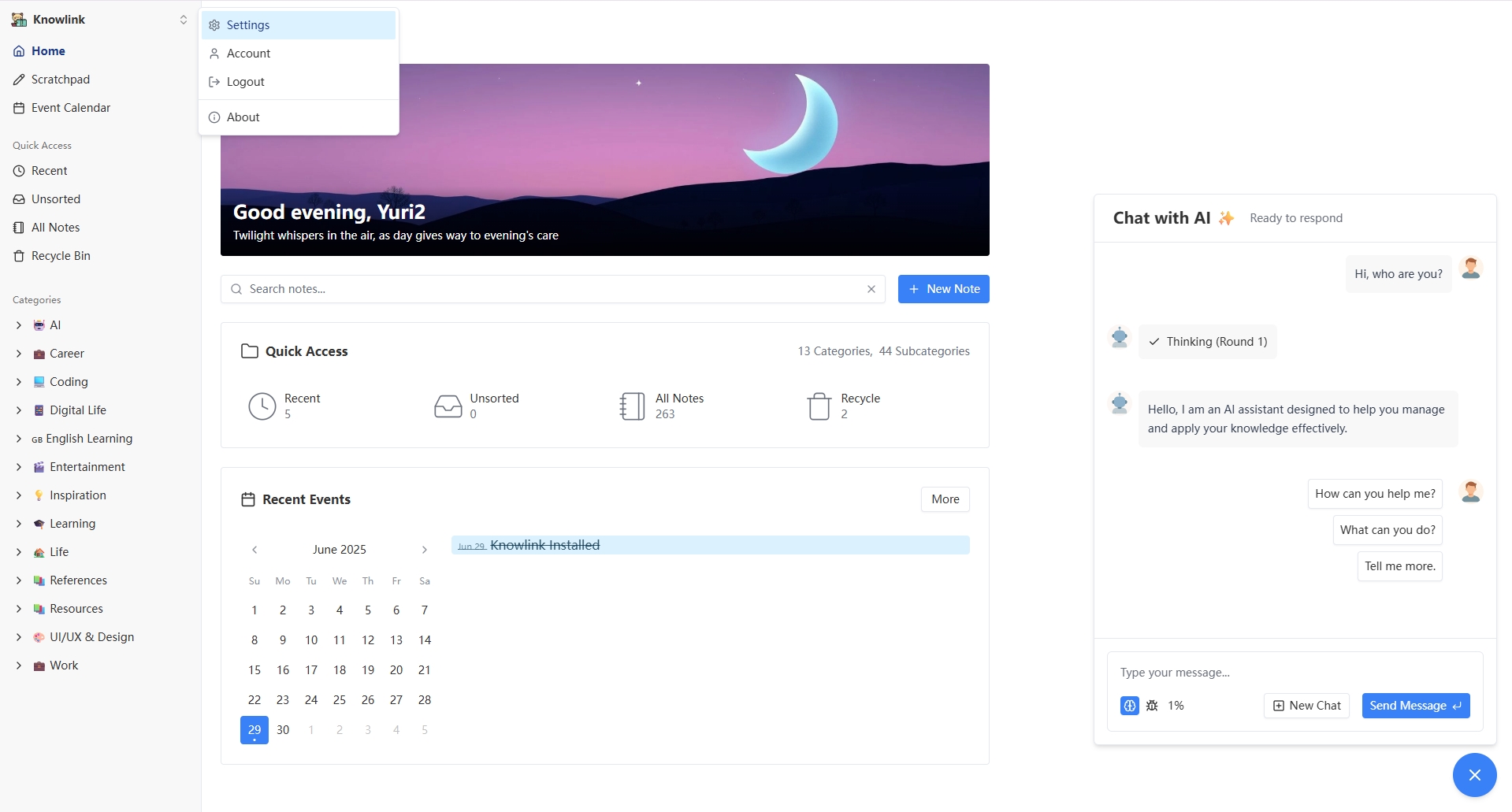The height and width of the screenshot is (812, 1512).
Task: Click the chat message input field
Action: click(1295, 673)
